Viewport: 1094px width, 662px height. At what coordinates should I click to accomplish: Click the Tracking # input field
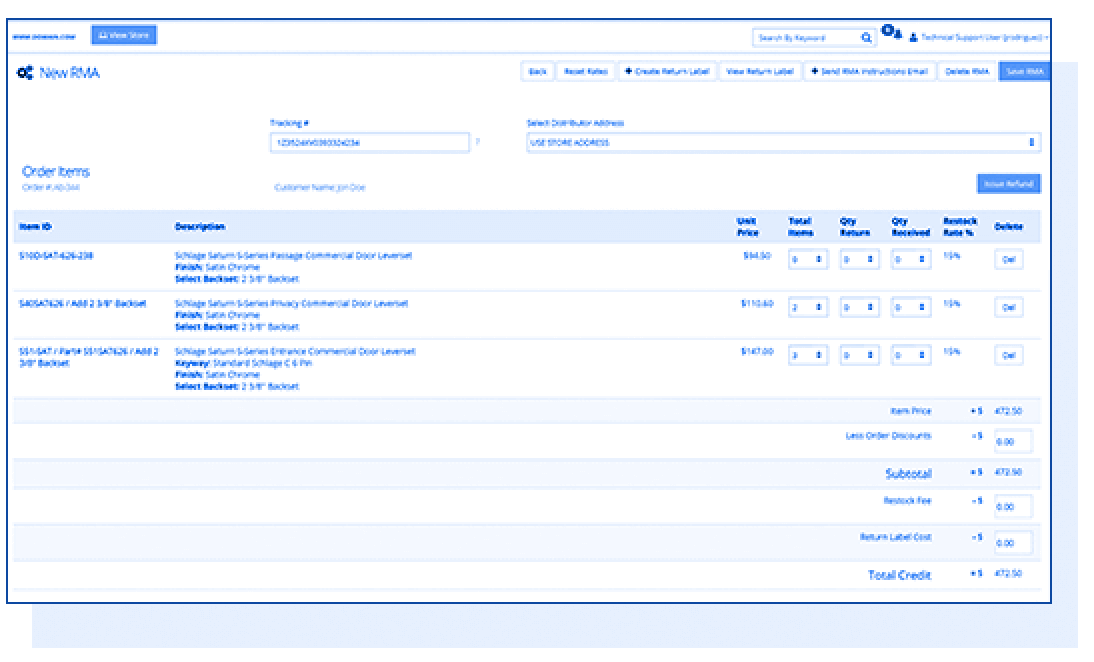[x=369, y=143]
